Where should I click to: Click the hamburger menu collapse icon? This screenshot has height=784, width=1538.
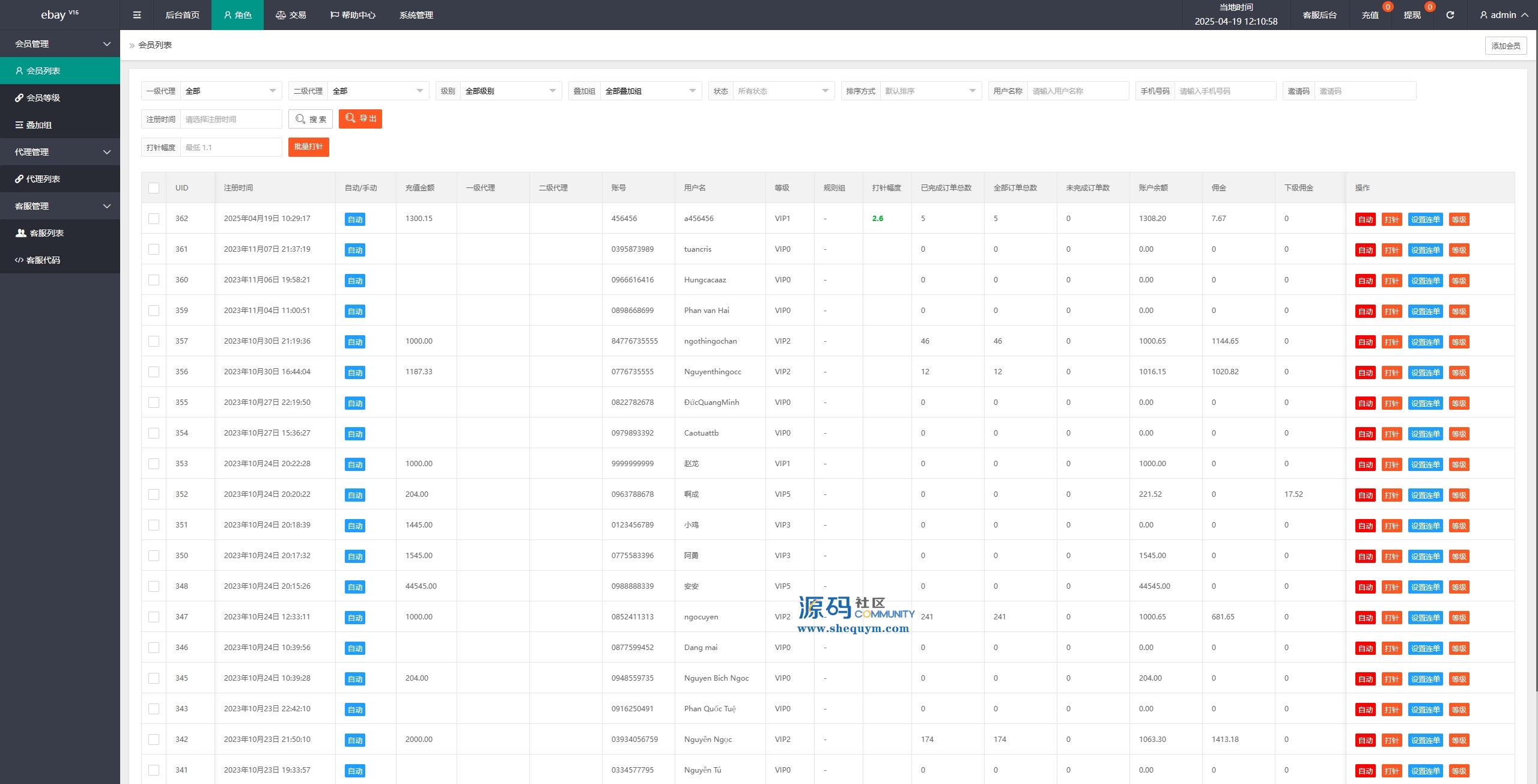tap(137, 15)
